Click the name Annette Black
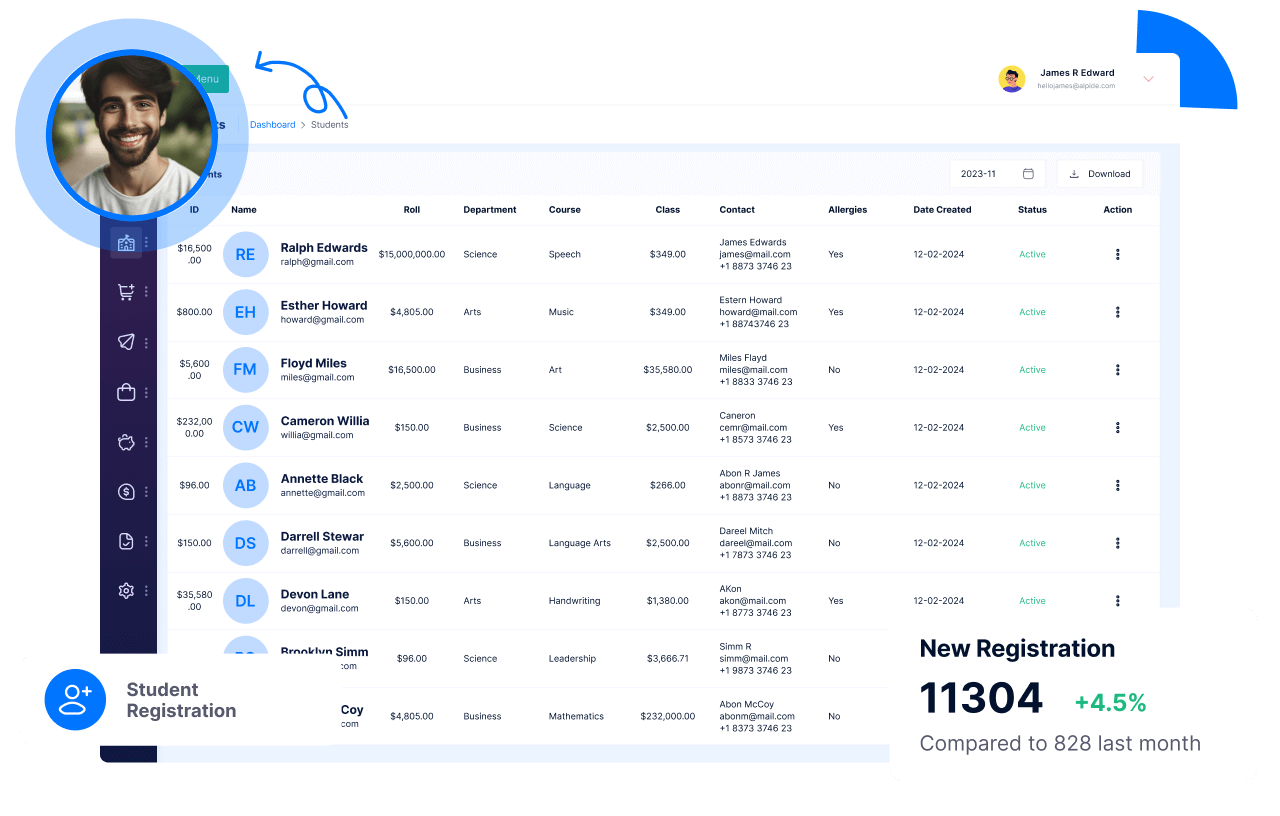The height and width of the screenshot is (816, 1280). tap(322, 479)
